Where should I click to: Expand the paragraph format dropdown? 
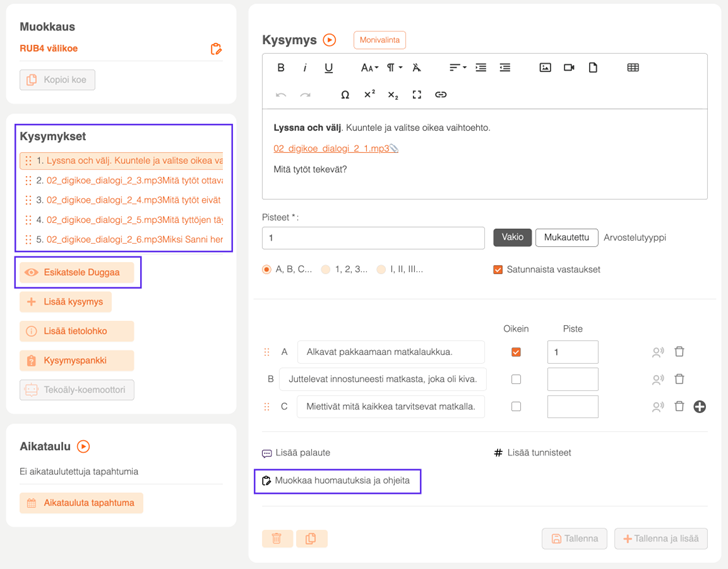394,68
